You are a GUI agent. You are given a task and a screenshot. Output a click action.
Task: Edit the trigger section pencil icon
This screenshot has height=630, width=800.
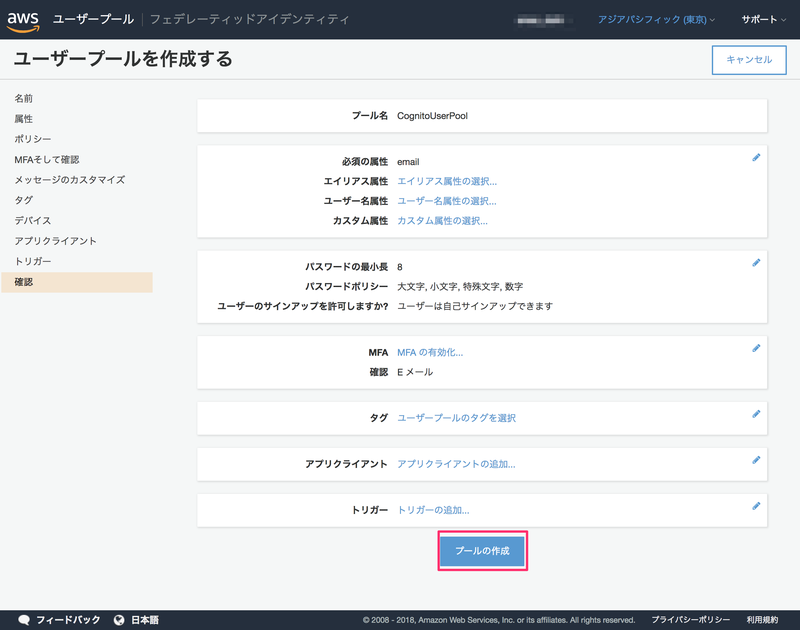(756, 506)
